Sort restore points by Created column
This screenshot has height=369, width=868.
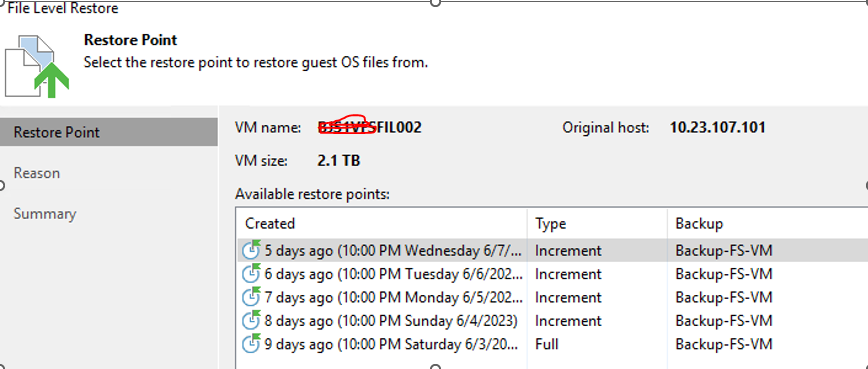[382, 224]
